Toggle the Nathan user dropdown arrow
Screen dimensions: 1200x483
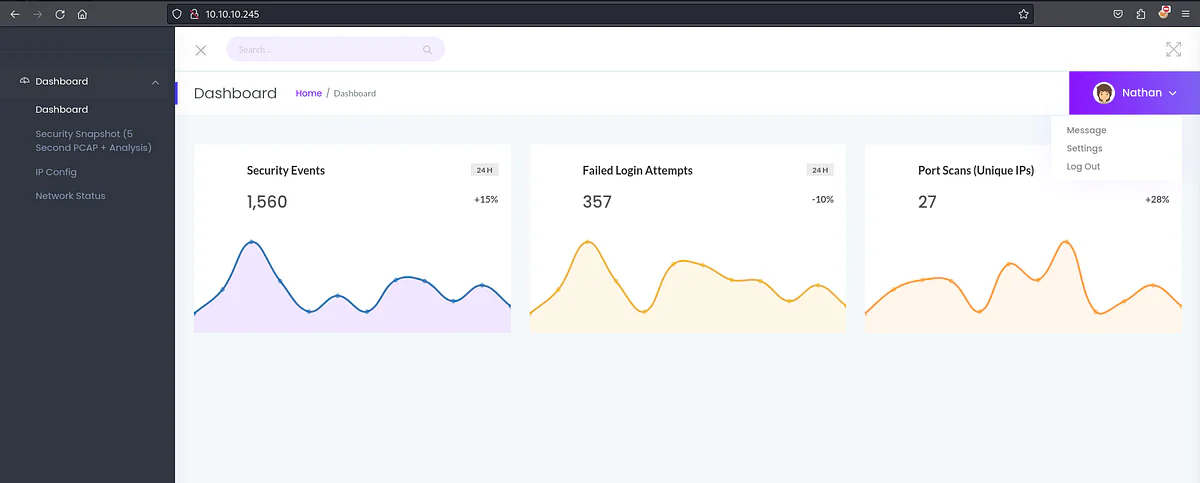1172,93
